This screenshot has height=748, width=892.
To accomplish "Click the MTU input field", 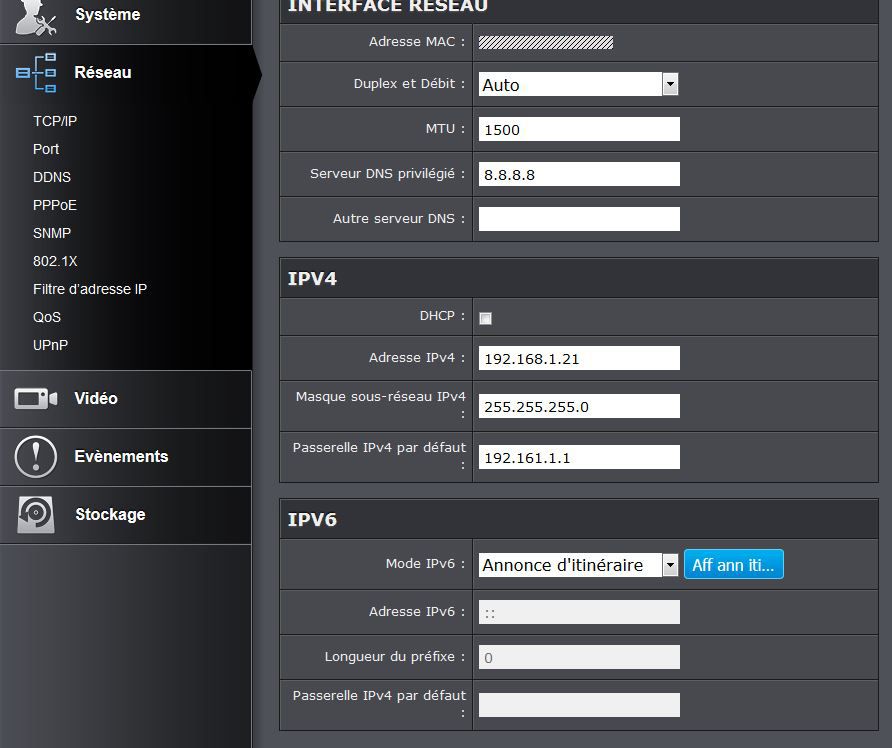I will (579, 129).
